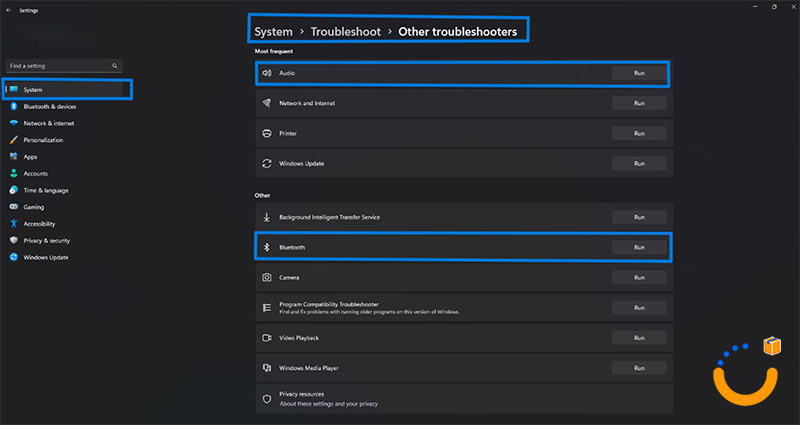This screenshot has width=800, height=425.
Task: Click the Windows Update refresh arrows icon
Action: [267, 163]
